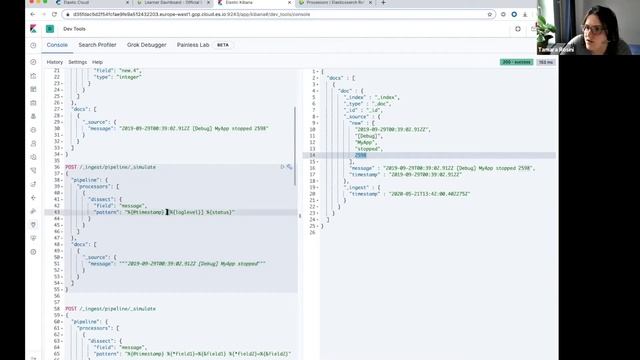Screen dimensions: 640x360
Task: Open Uptime icon in sidebar
Action: point(33,184)
